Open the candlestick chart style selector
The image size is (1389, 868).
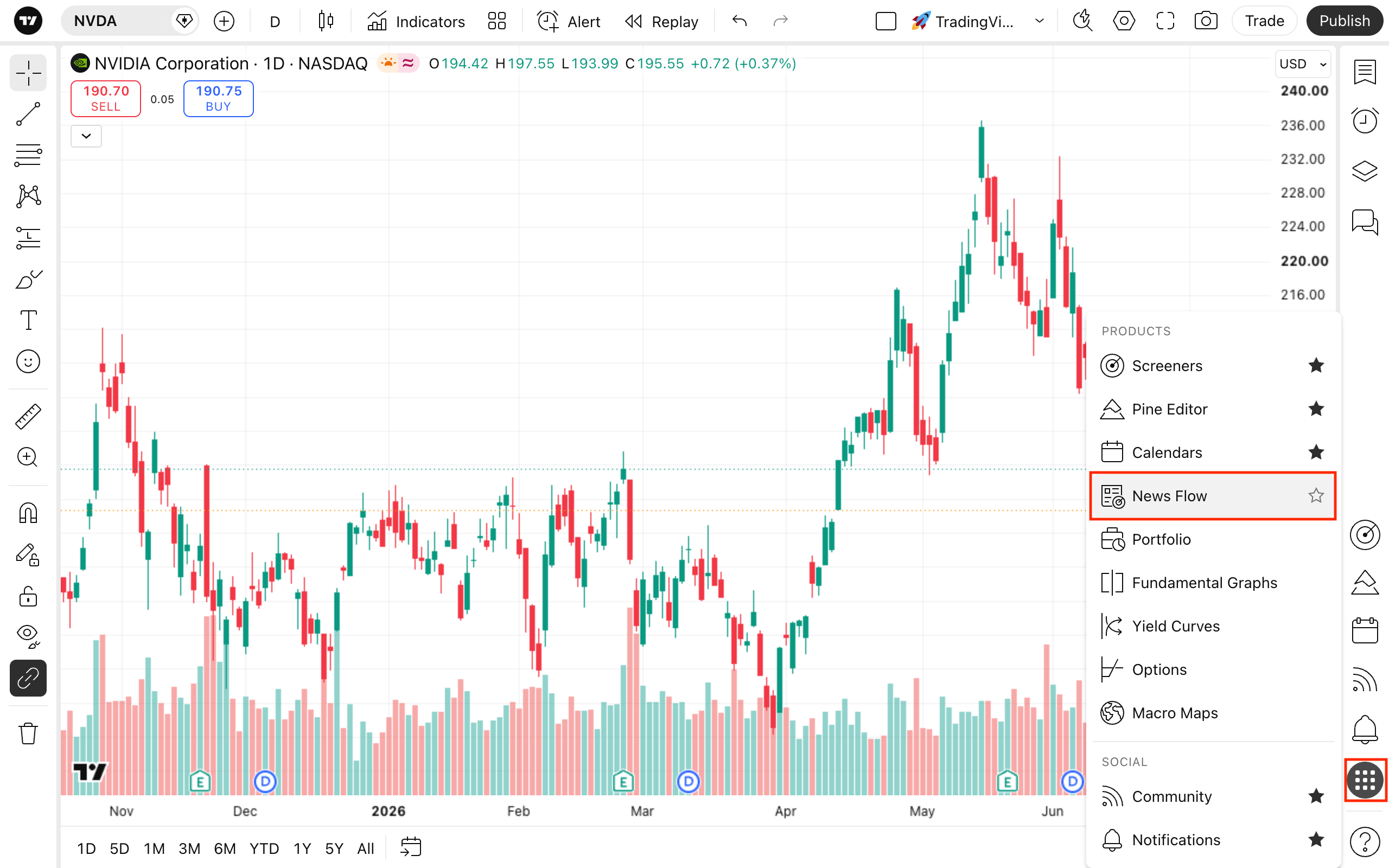point(326,21)
